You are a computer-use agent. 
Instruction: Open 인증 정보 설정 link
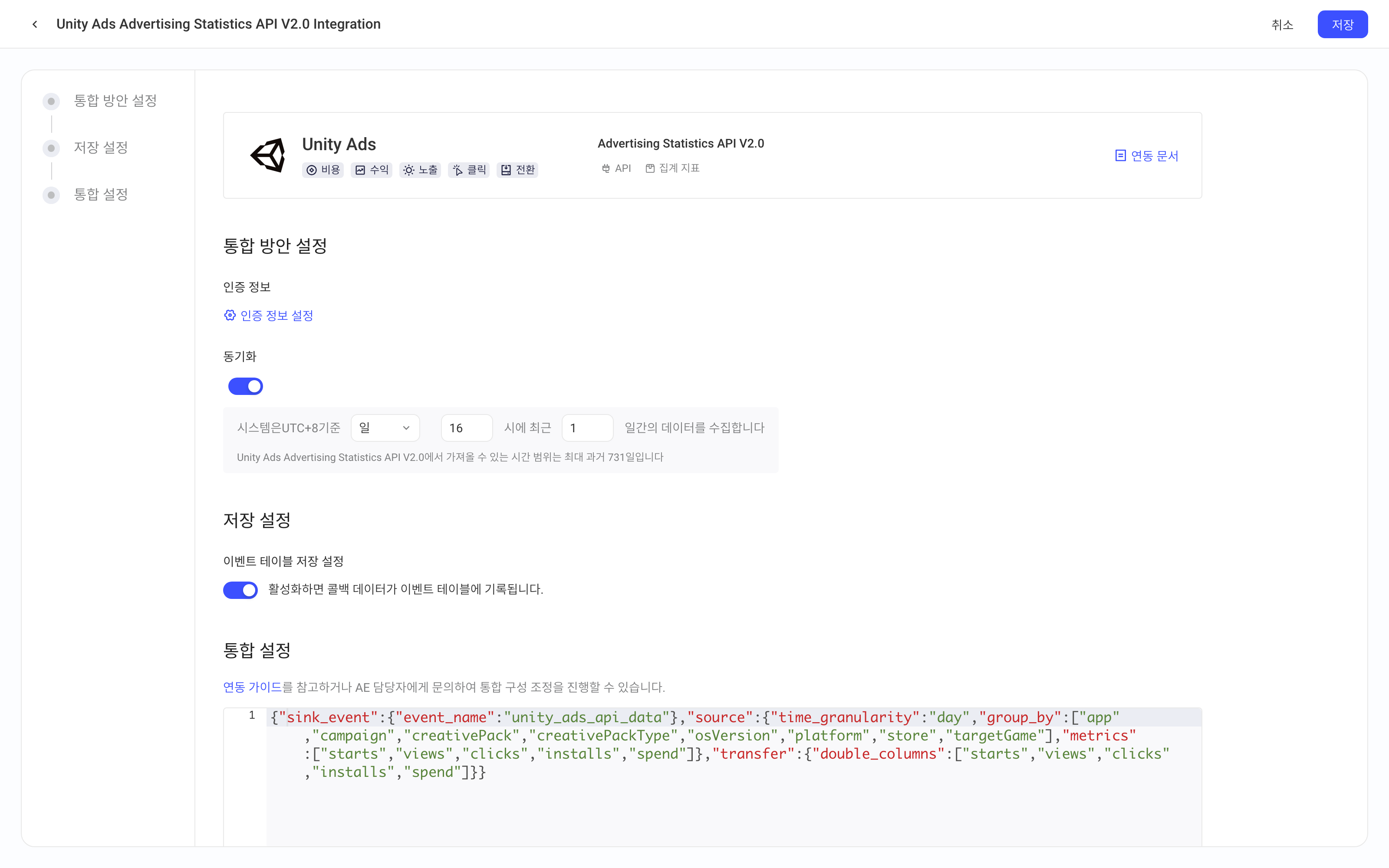point(269,315)
